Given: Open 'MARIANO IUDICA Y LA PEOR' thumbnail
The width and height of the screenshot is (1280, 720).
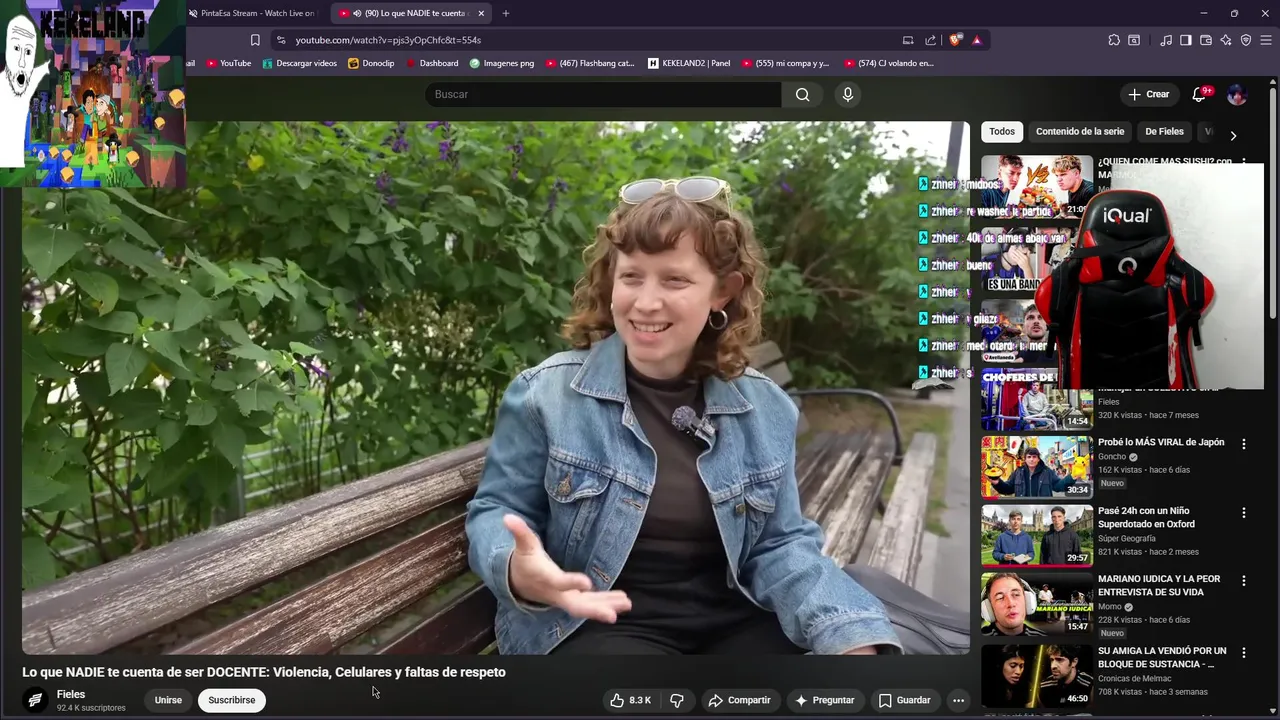Looking at the screenshot, I should click(x=1037, y=603).
